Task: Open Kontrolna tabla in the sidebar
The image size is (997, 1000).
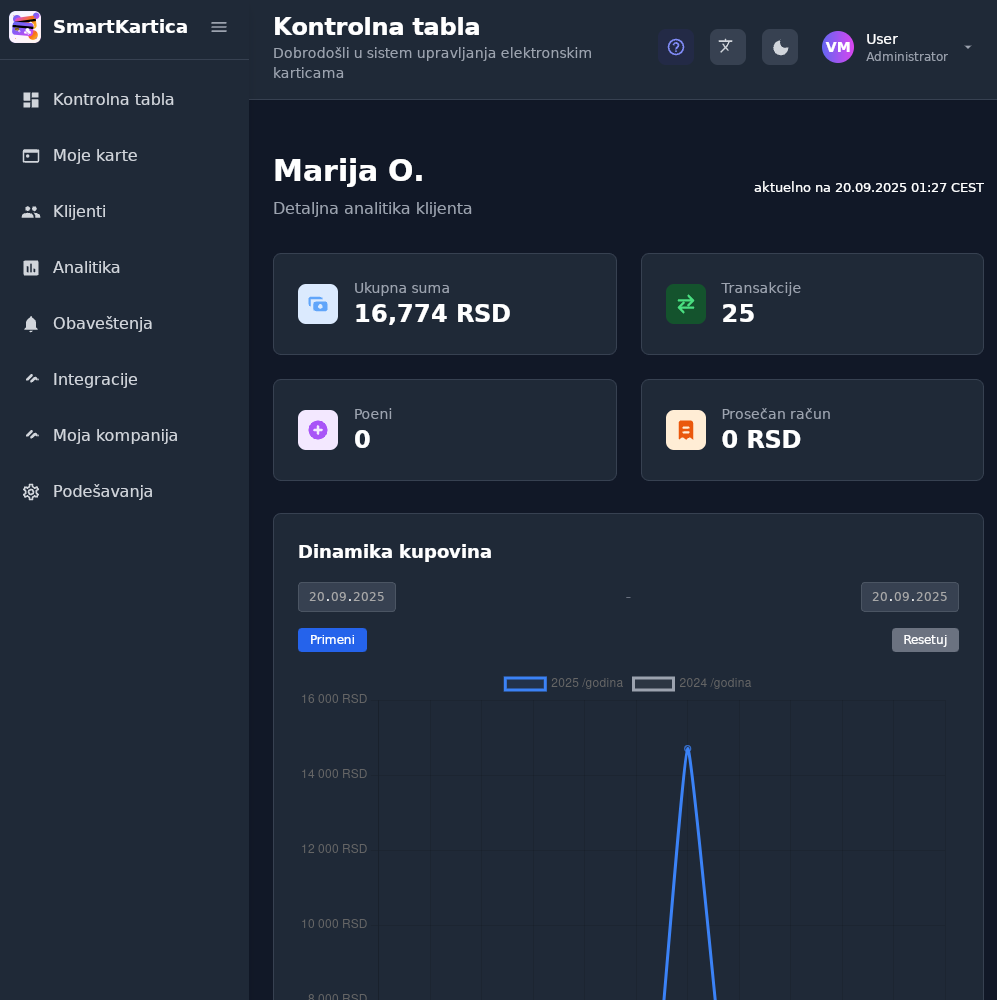Action: click(113, 99)
